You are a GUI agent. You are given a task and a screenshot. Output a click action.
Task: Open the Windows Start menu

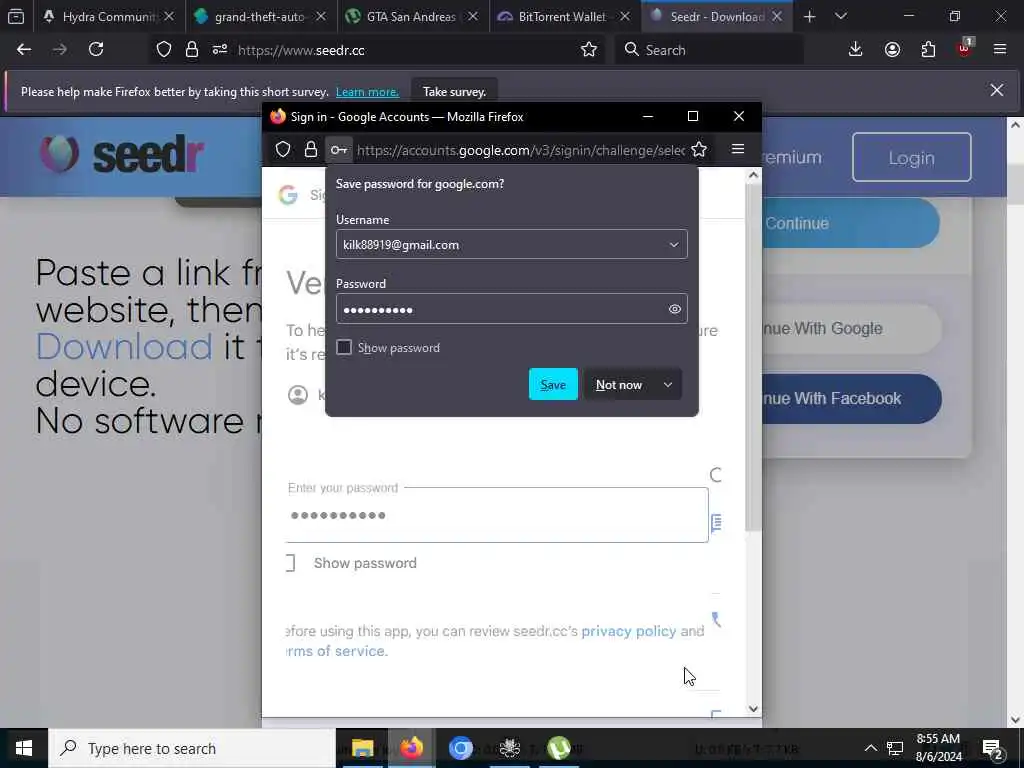24,748
